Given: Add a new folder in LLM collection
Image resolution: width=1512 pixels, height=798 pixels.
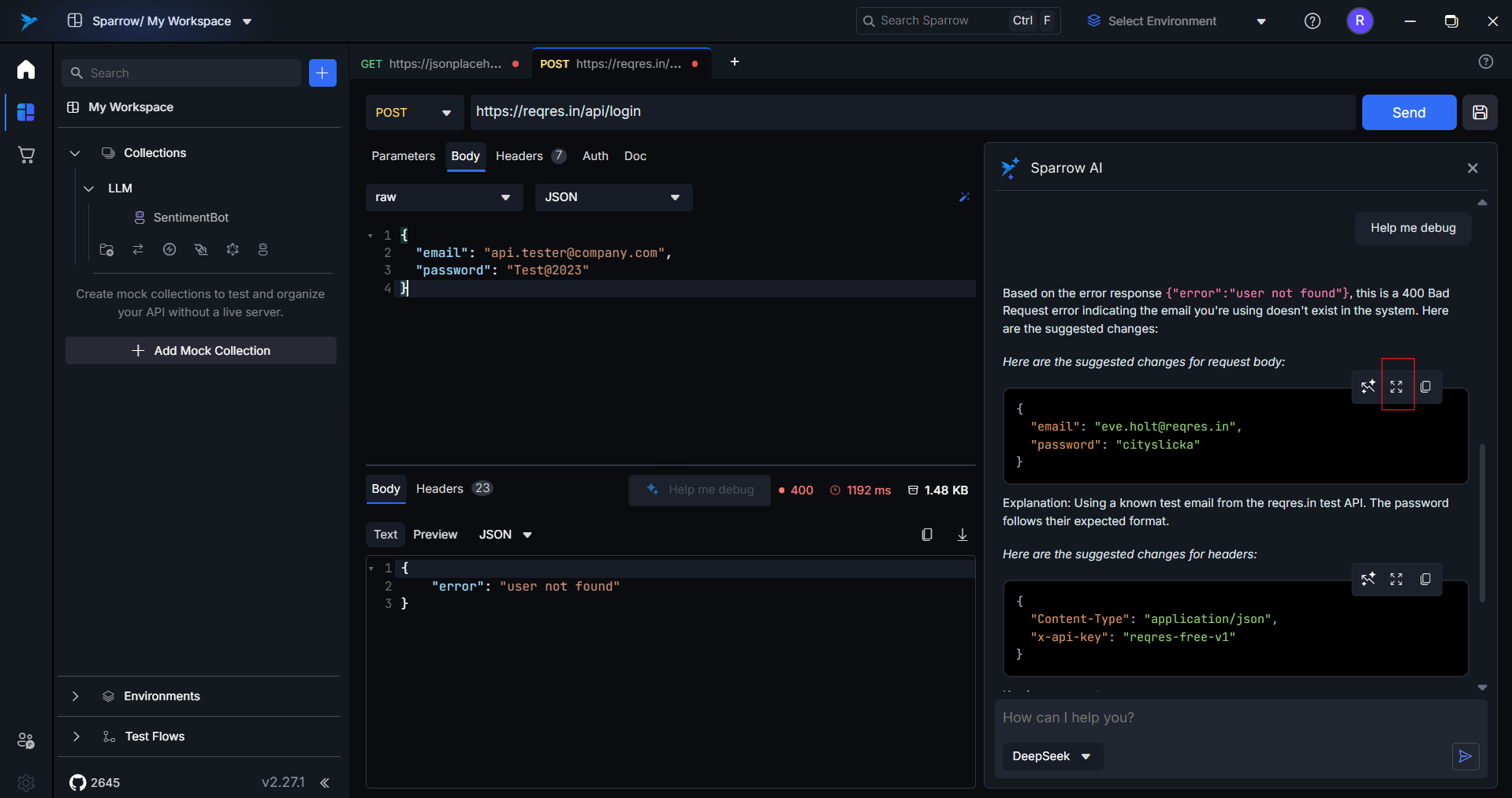Looking at the screenshot, I should (x=106, y=250).
